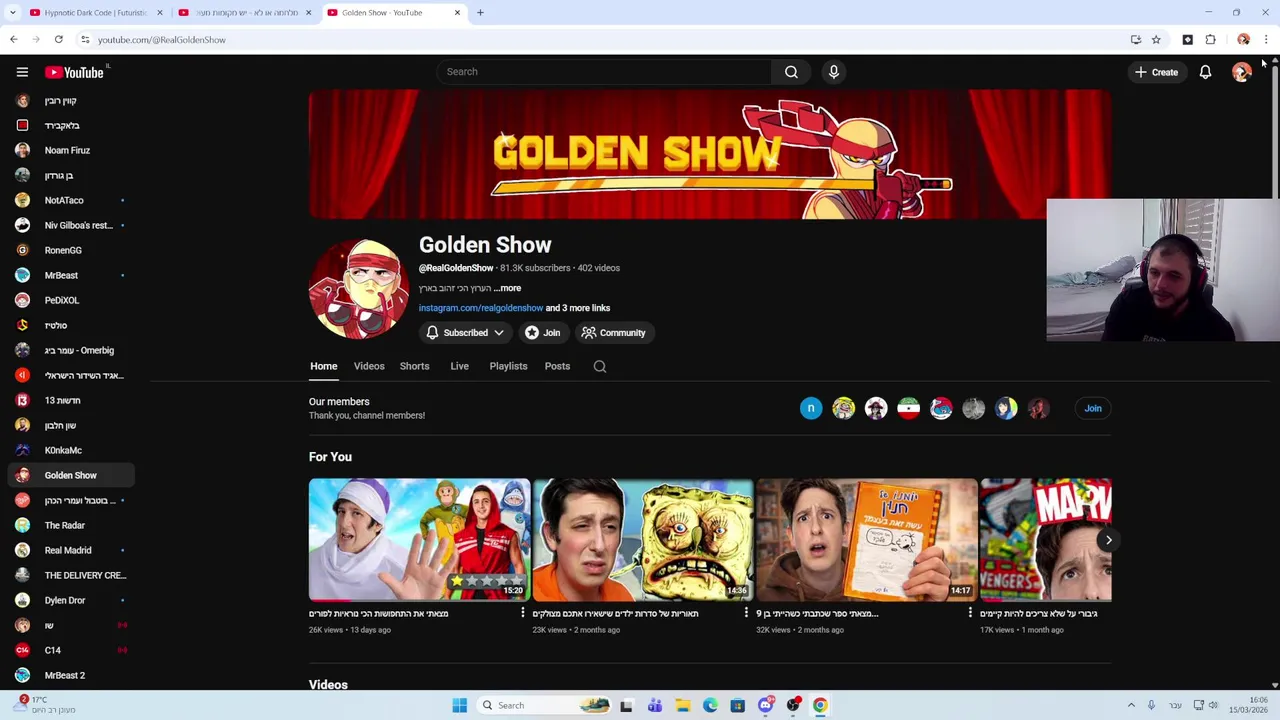Open the instagram.com/realgoldenshow link
The image size is (1280, 720).
pos(481,308)
